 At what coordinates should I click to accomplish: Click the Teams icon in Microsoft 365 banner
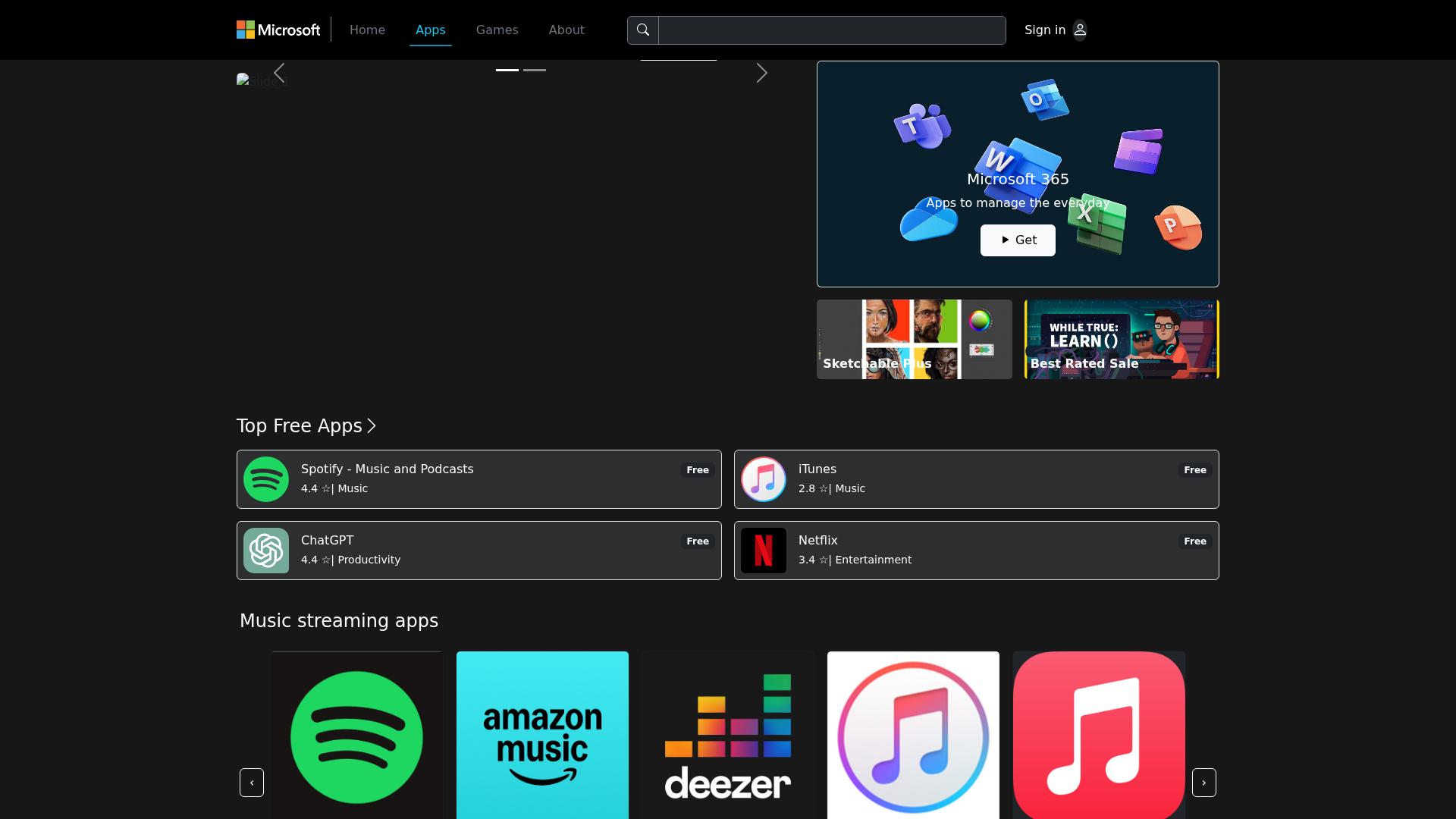pyautogui.click(x=922, y=126)
